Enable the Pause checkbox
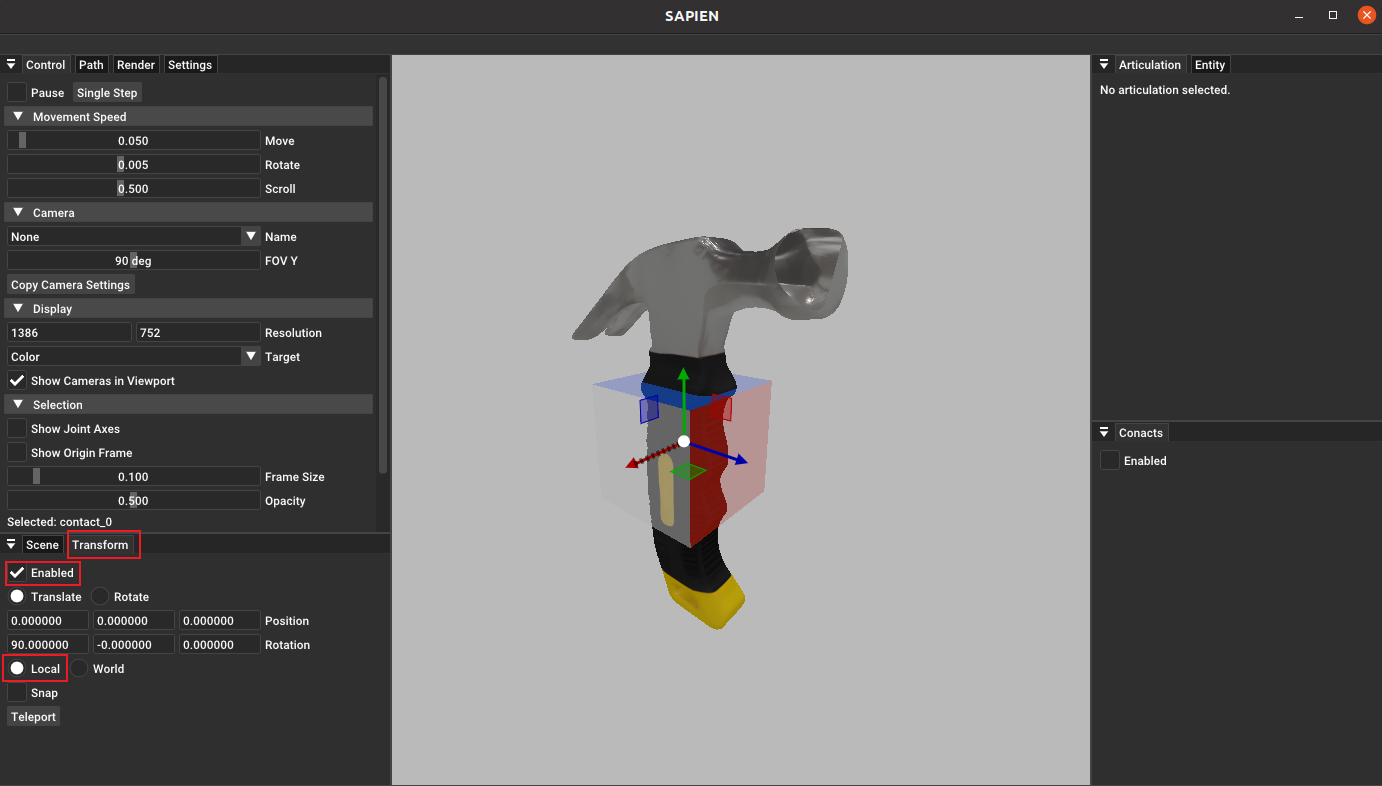Screen dimensions: 1382x786 point(17,92)
